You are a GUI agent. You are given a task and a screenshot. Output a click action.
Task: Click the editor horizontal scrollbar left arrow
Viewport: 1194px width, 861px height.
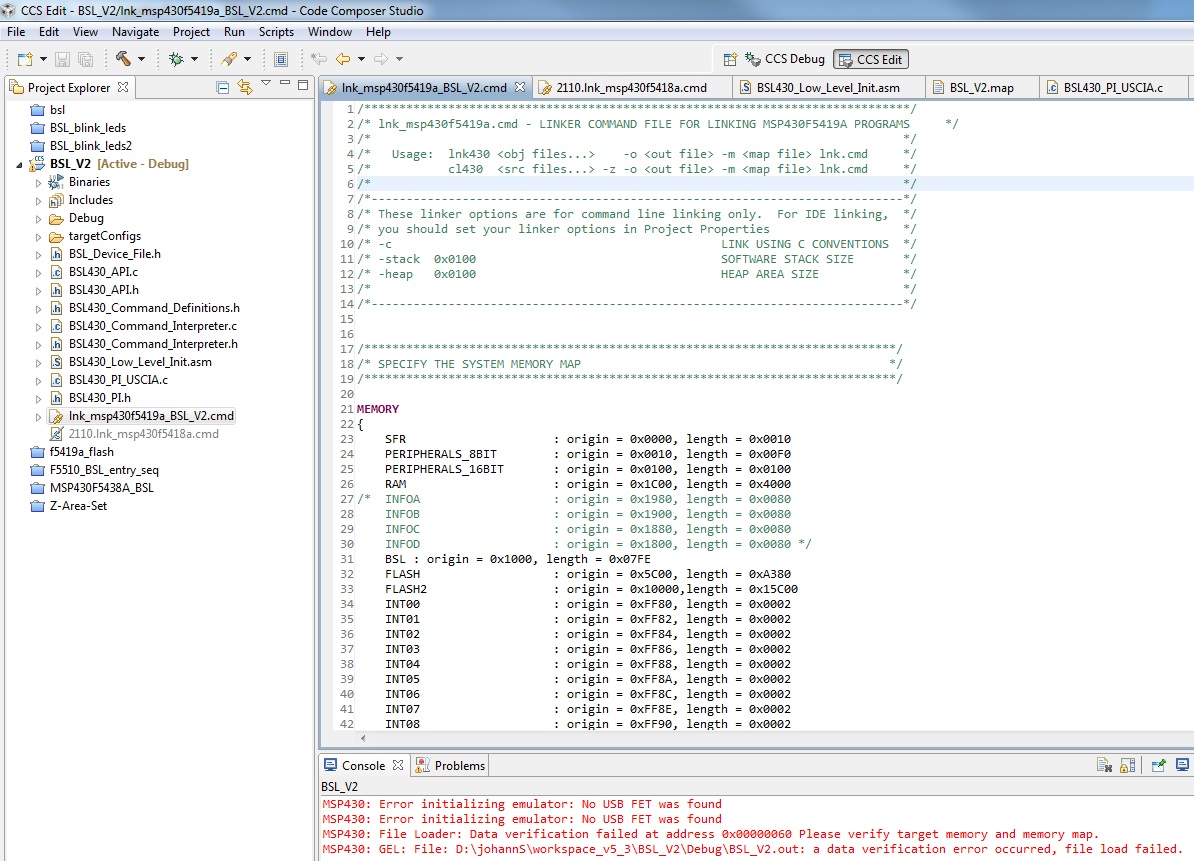click(363, 738)
